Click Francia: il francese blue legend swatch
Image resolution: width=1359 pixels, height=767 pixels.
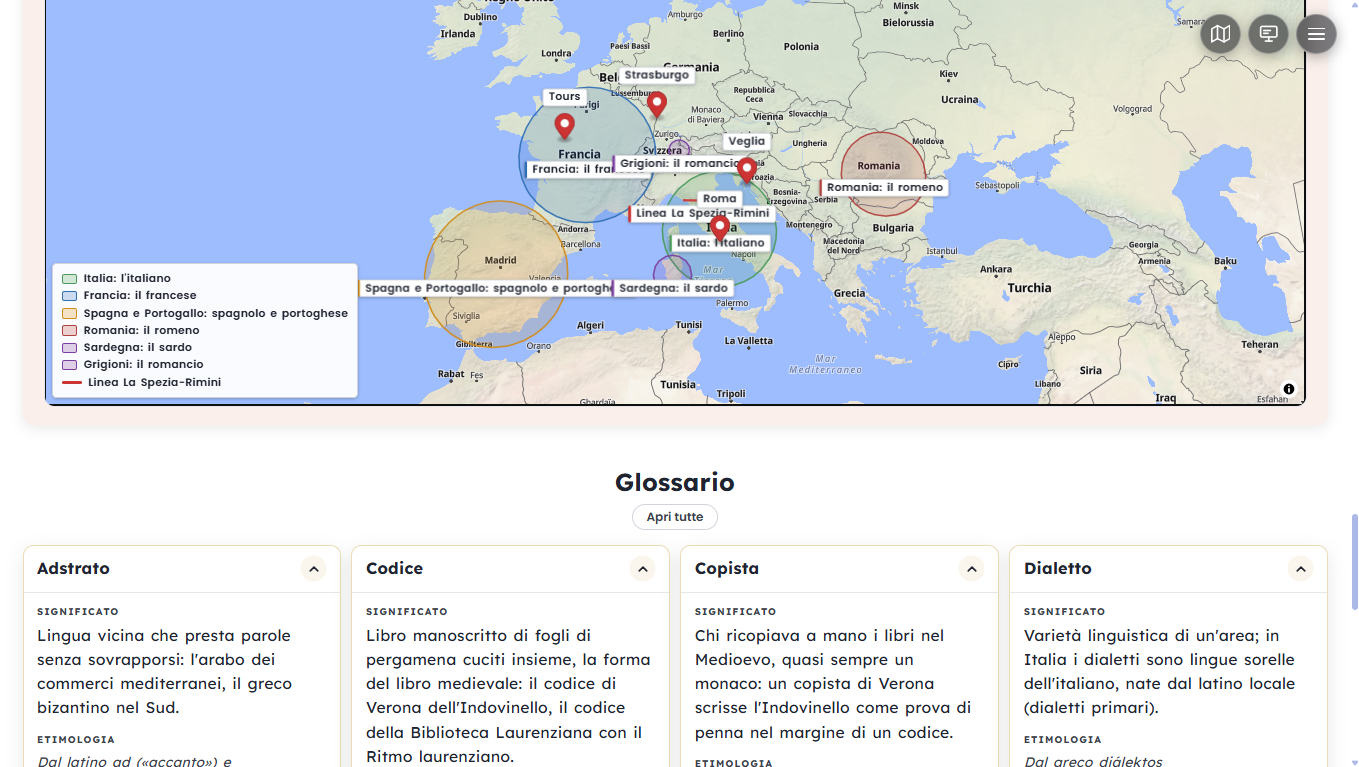[x=70, y=296]
